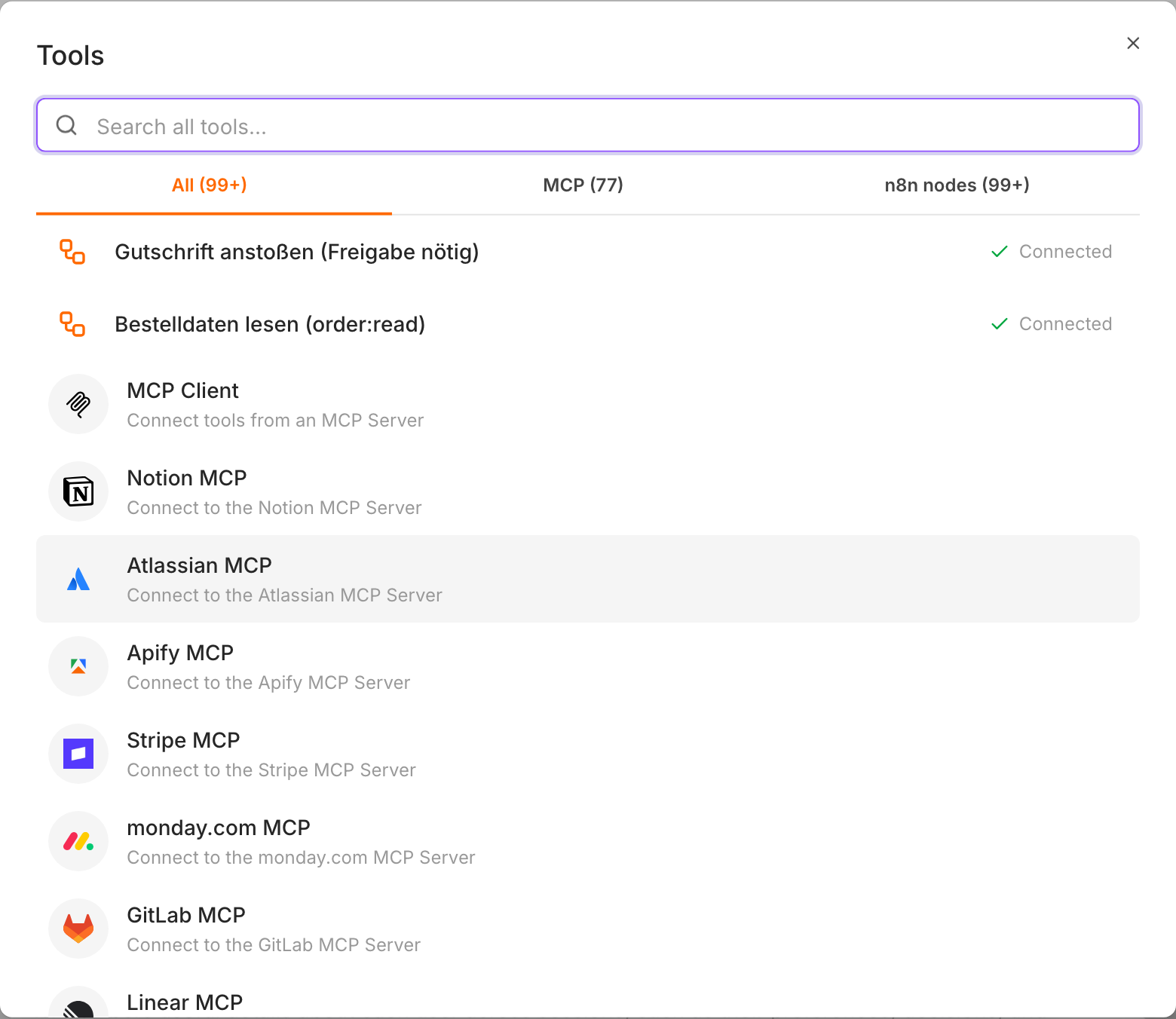
Task: Close the Tools dialog
Action: [1133, 43]
